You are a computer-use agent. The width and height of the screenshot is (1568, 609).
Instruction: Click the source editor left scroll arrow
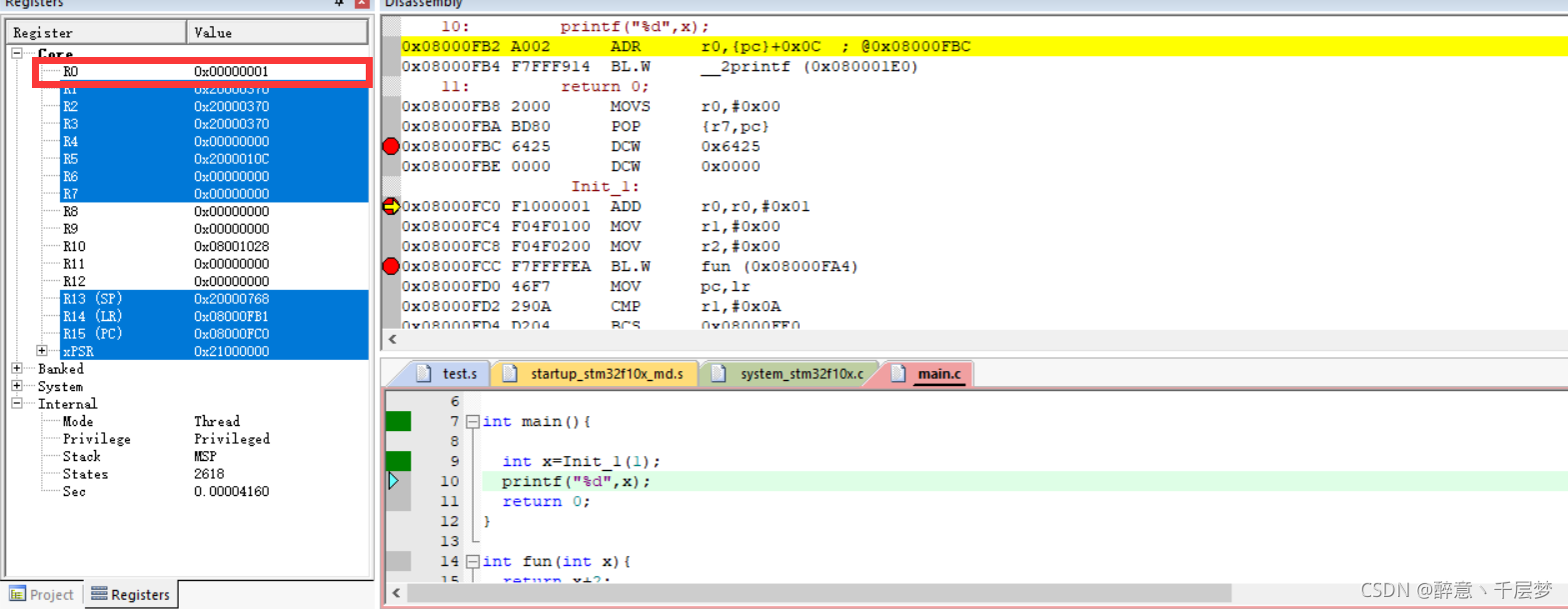click(x=397, y=593)
